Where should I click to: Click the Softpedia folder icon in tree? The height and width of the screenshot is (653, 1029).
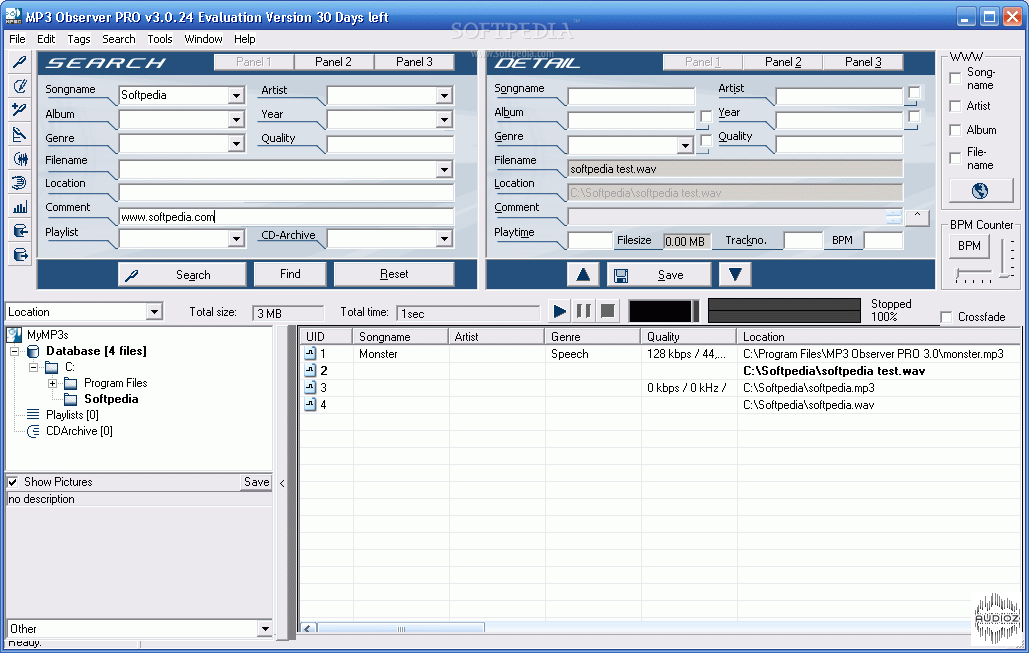tap(71, 399)
